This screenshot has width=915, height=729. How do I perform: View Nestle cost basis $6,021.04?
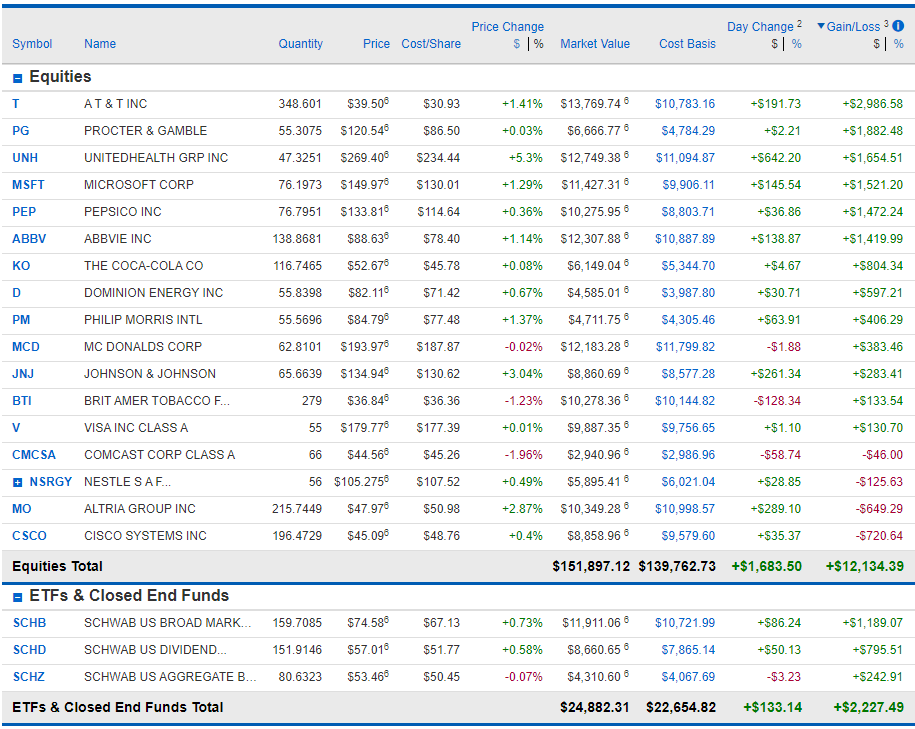688,482
